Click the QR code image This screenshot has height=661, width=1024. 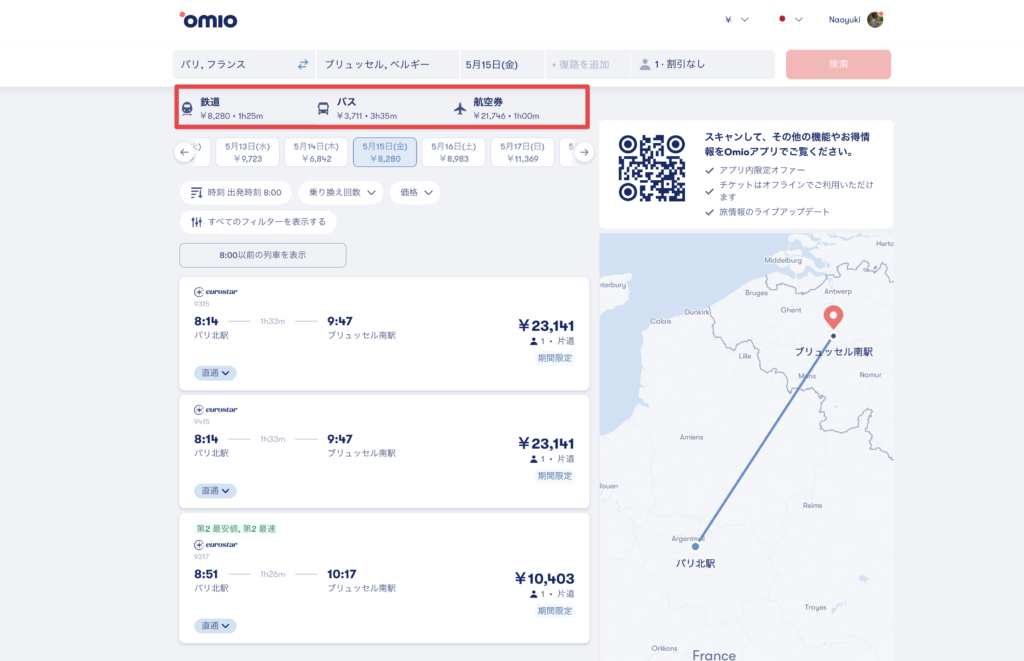coord(652,168)
